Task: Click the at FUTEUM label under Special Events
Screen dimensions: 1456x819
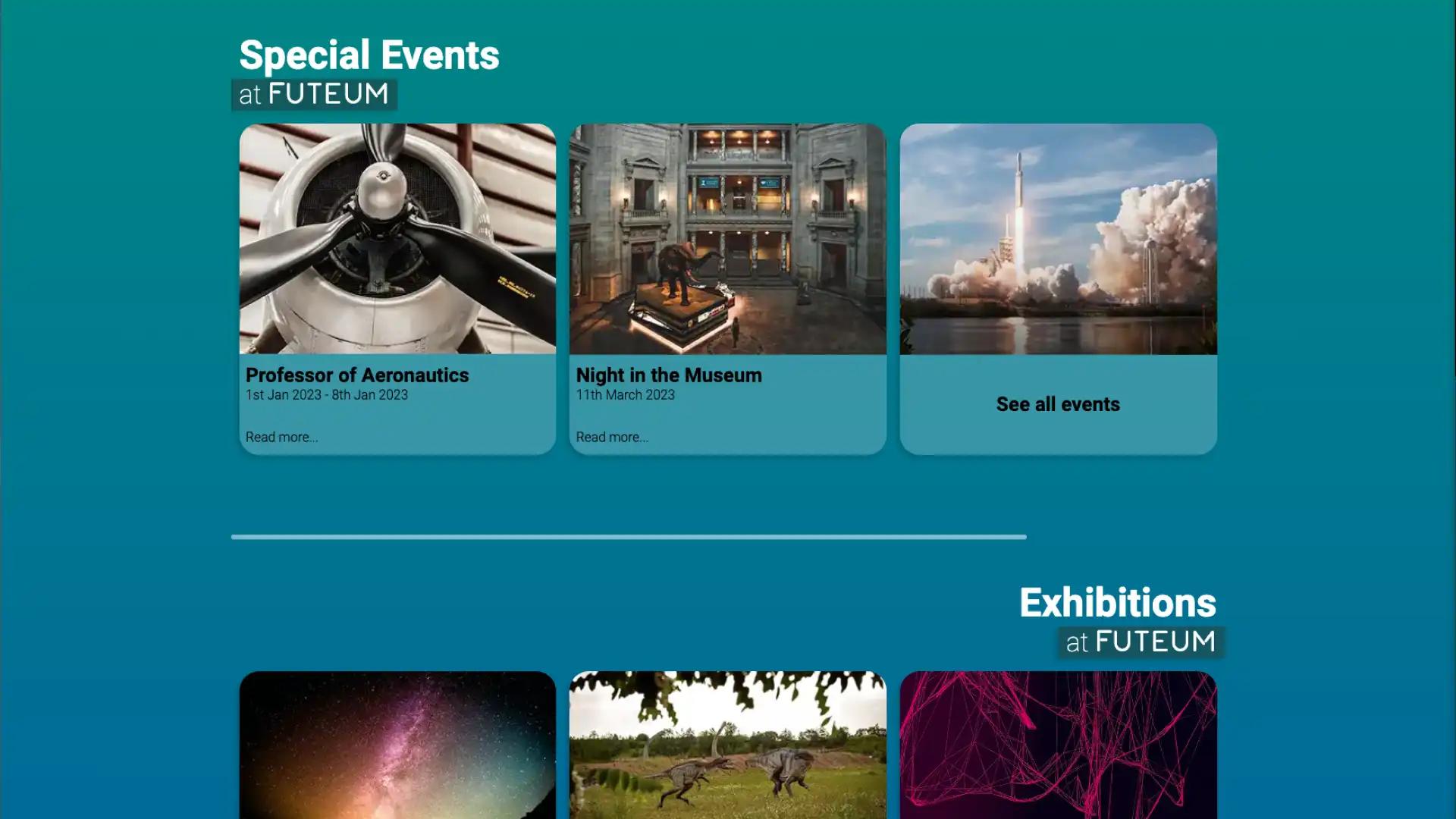Action: click(314, 94)
